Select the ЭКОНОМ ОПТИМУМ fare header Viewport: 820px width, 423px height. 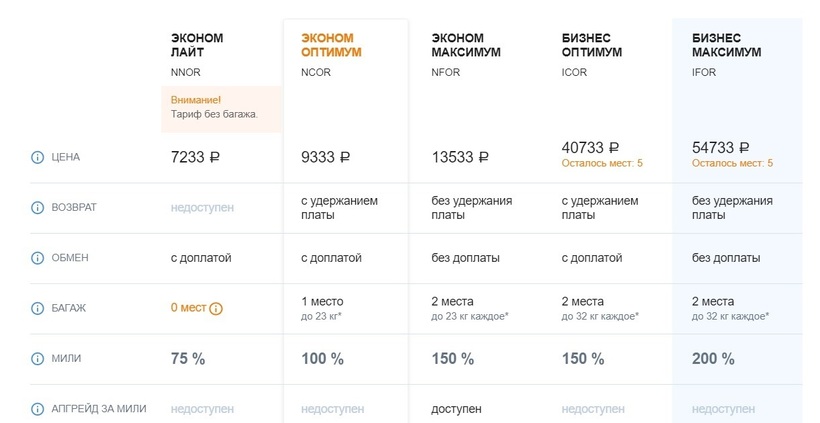pos(331,45)
